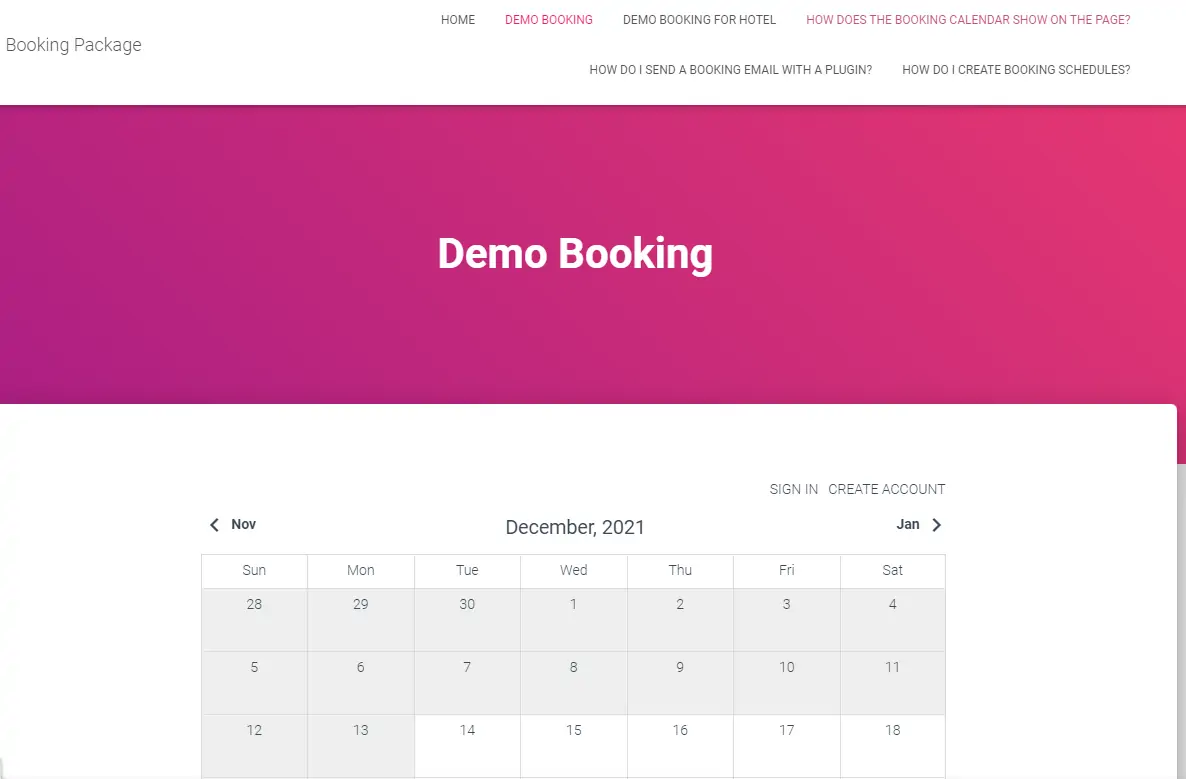Go to Demo Booking for Hotel page
Image resolution: width=1186 pixels, height=779 pixels.
pos(699,20)
